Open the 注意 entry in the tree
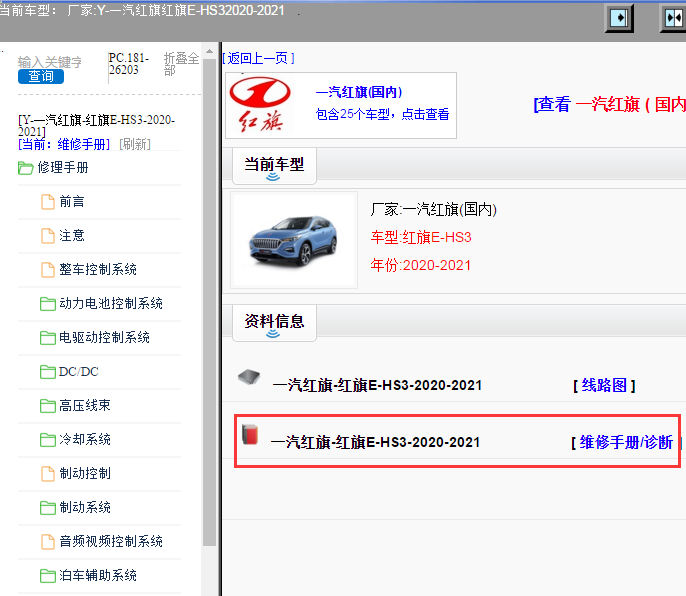The height and width of the screenshot is (596, 686). pos(72,235)
